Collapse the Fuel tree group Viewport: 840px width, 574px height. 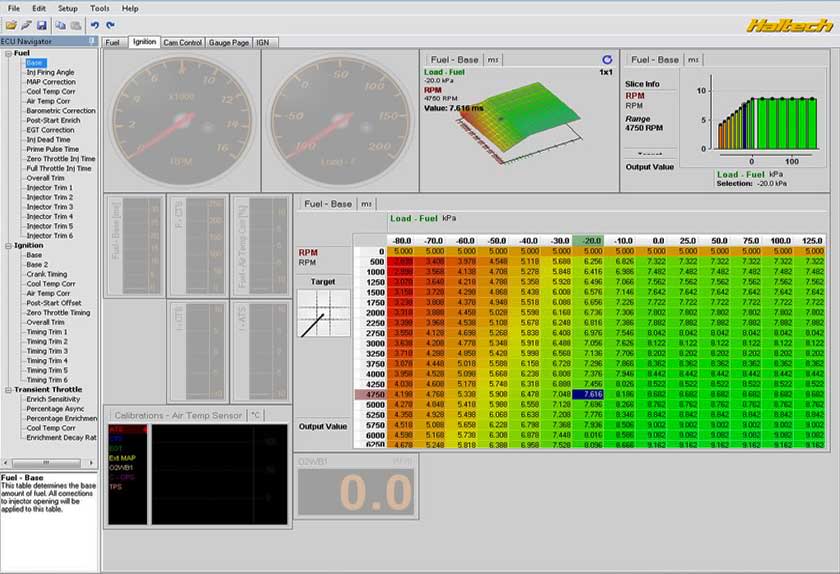pos(7,53)
